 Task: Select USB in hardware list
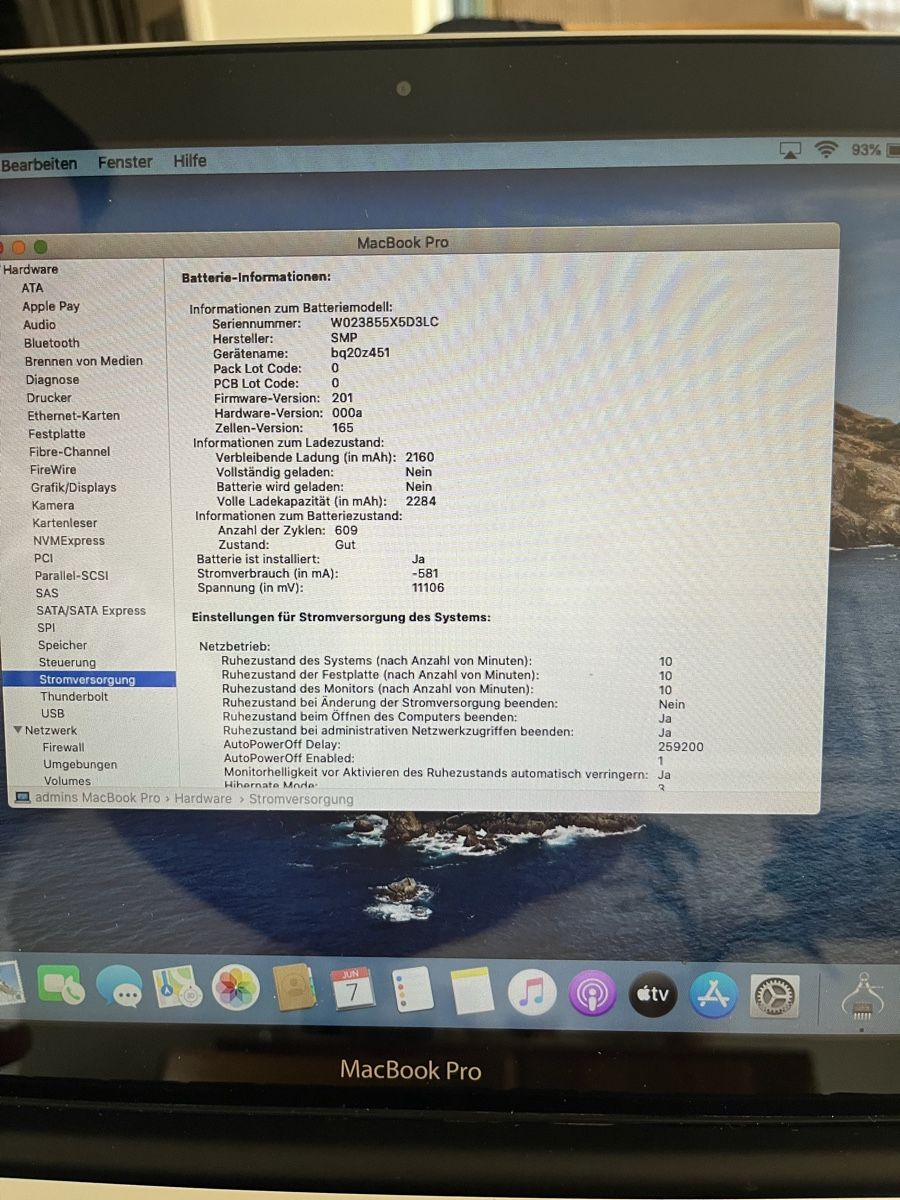coord(52,714)
